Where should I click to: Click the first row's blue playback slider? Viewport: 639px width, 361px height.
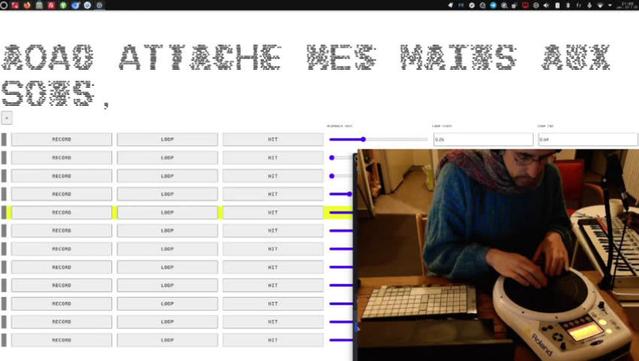pyautogui.click(x=378, y=139)
